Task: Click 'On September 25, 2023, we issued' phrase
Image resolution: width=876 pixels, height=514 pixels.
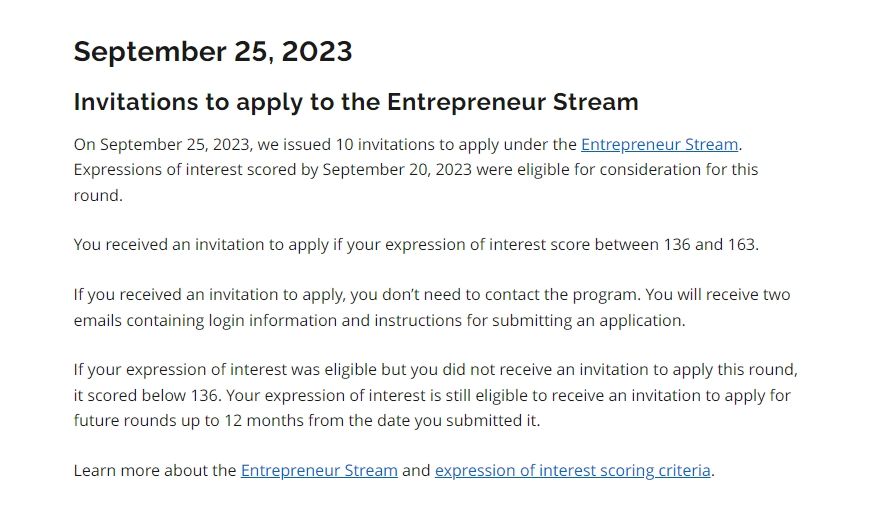Action: tap(202, 144)
